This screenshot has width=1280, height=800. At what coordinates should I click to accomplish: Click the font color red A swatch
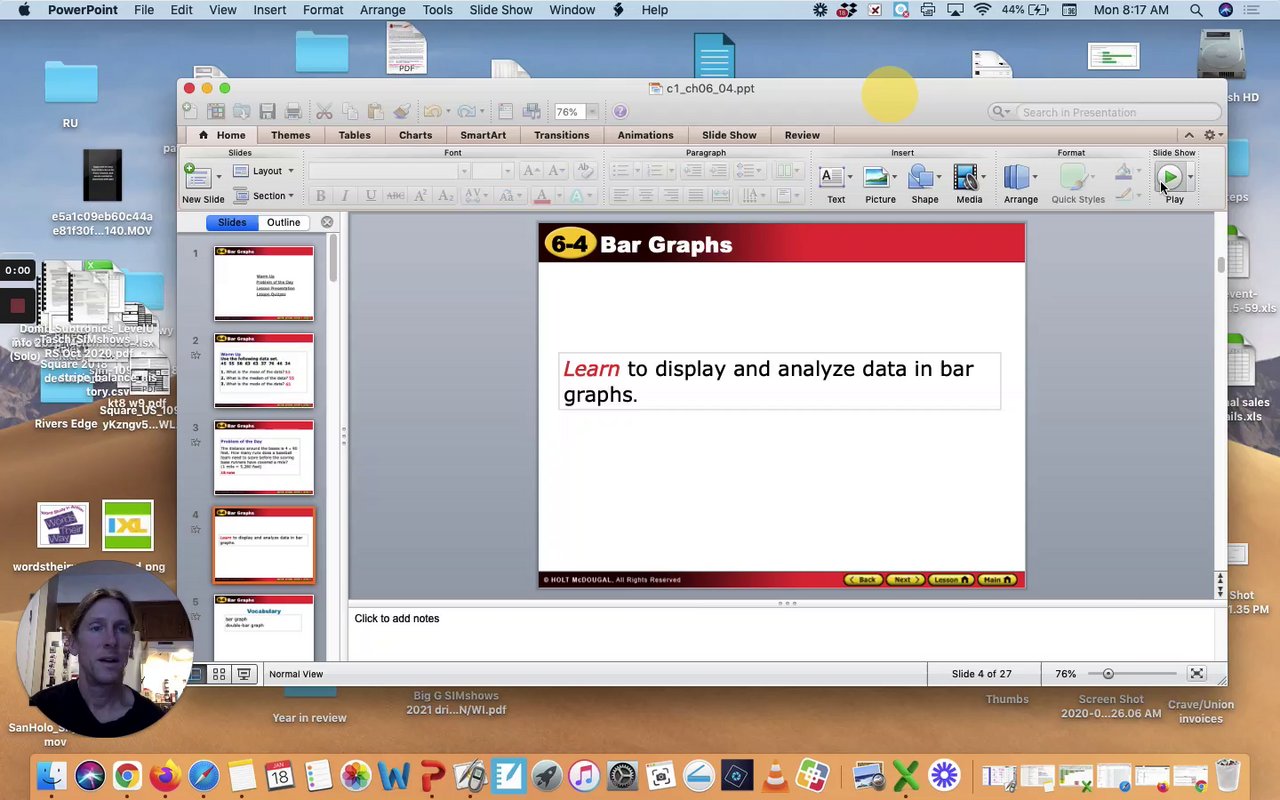(541, 196)
